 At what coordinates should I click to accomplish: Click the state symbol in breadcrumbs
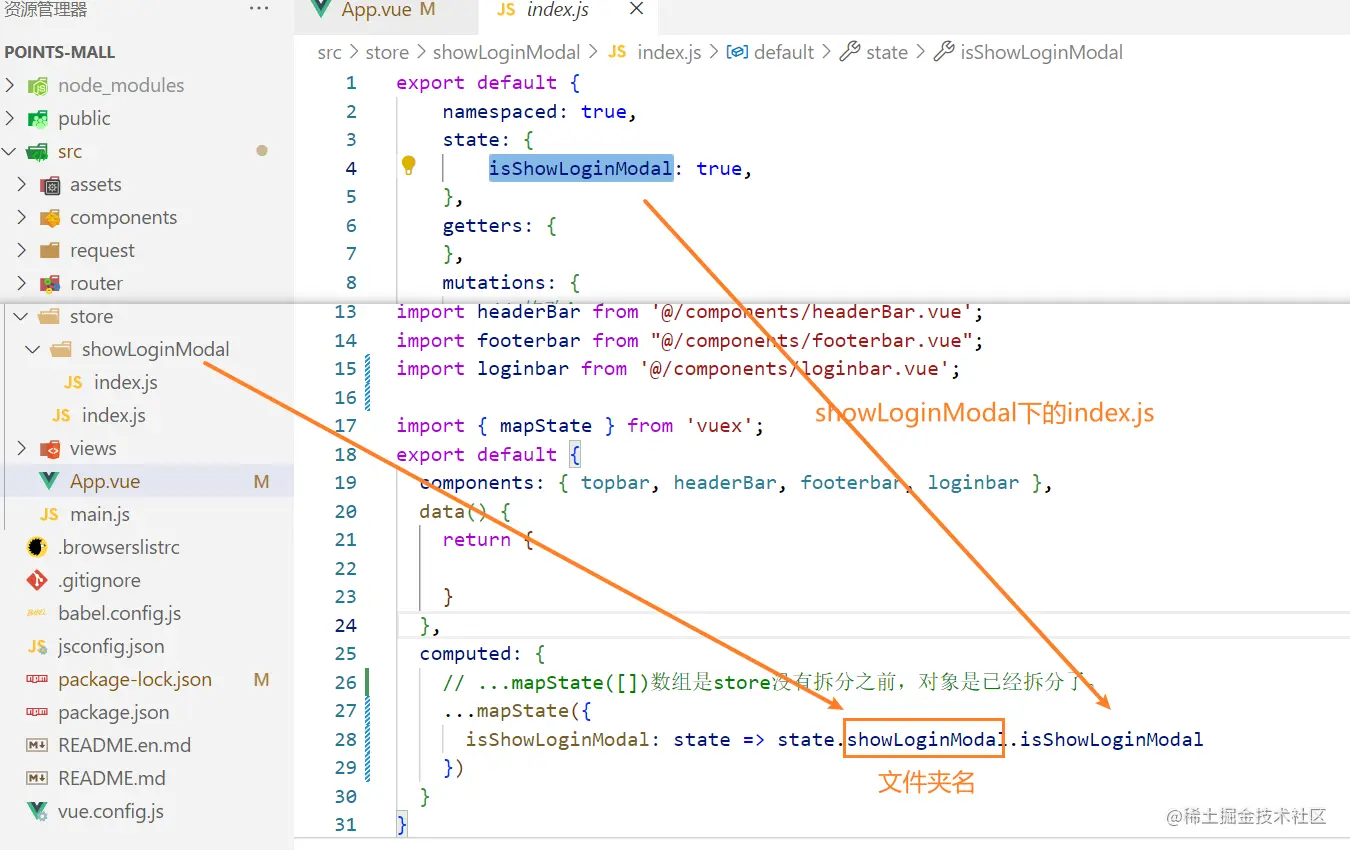coord(874,53)
